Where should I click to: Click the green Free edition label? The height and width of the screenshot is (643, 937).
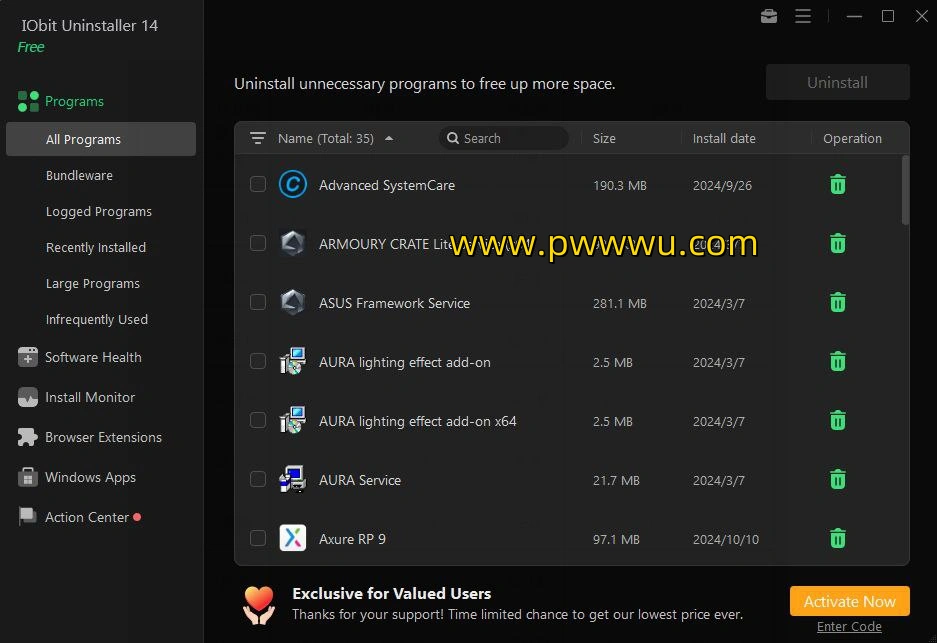pyautogui.click(x=31, y=47)
